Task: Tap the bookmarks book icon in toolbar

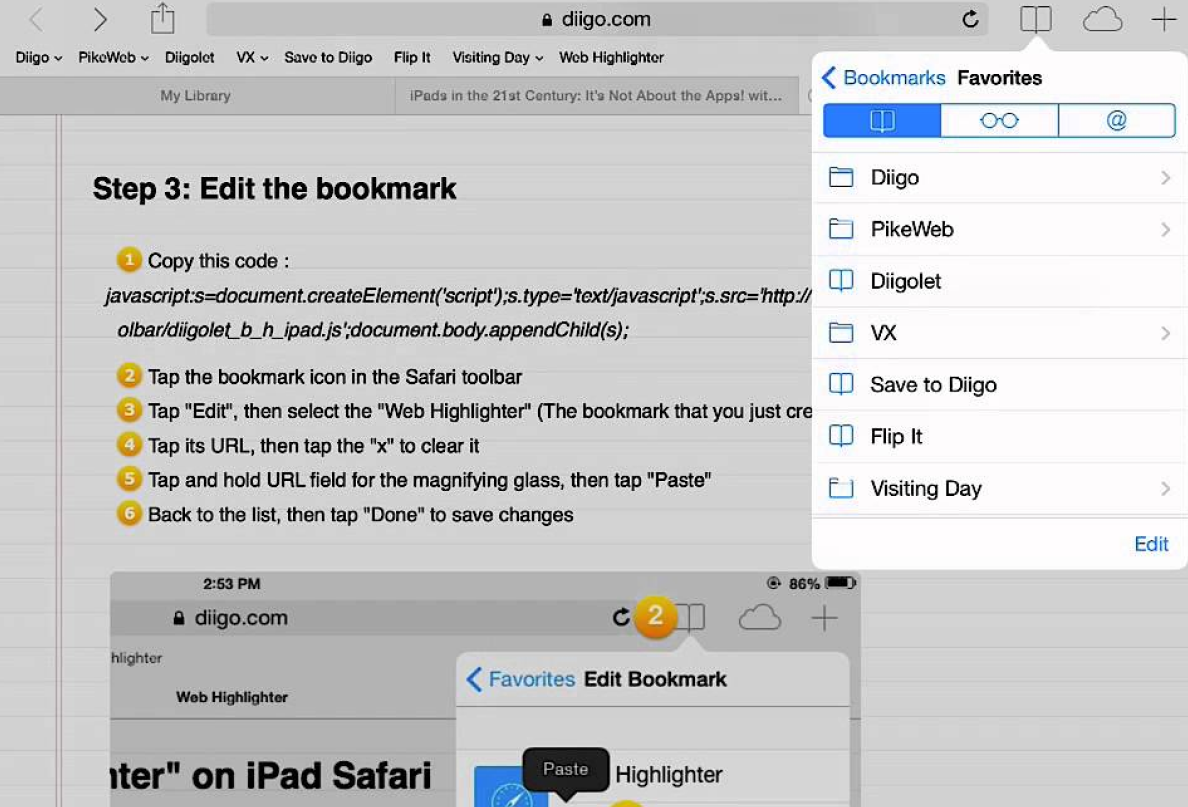Action: click(x=1035, y=19)
